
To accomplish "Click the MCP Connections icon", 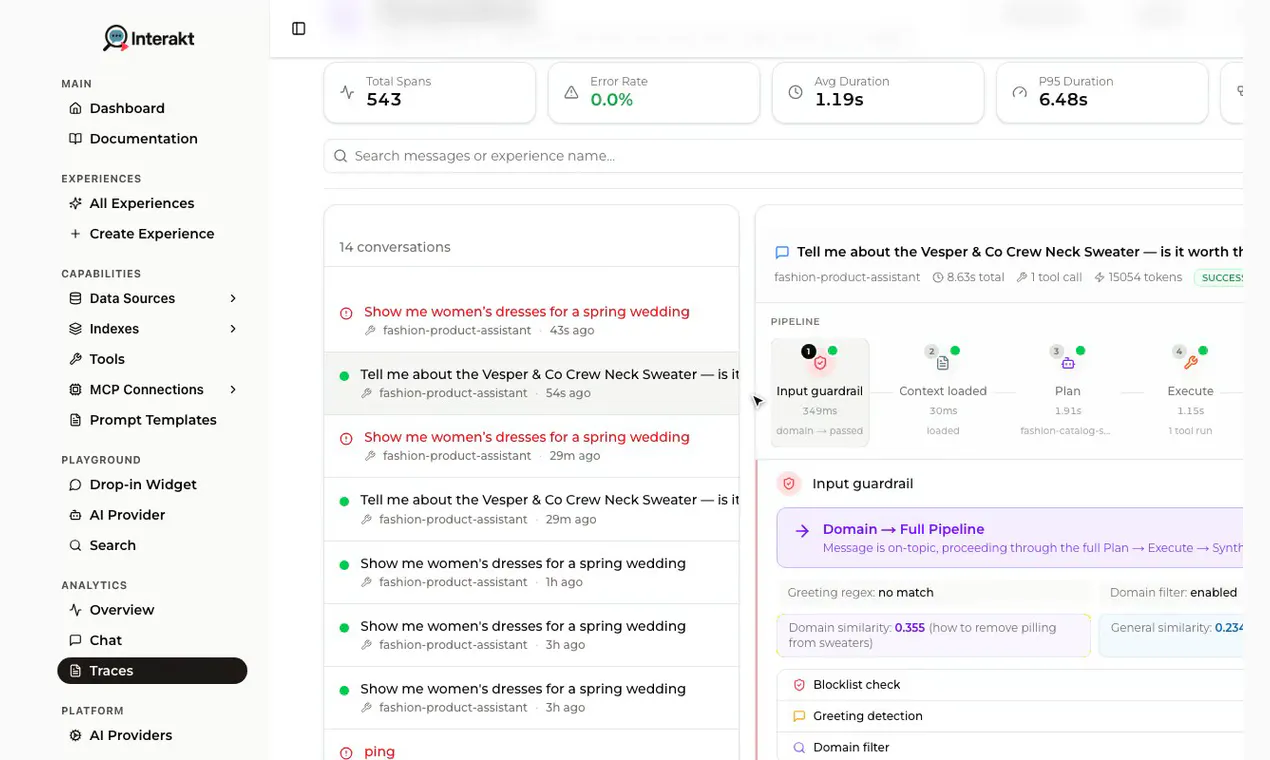I will 75,390.
